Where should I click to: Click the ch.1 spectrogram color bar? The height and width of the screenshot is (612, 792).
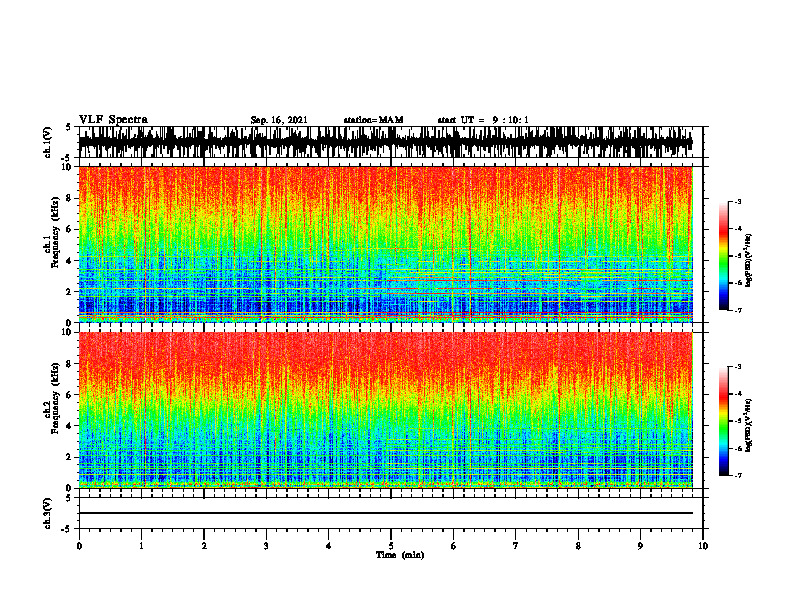point(723,256)
